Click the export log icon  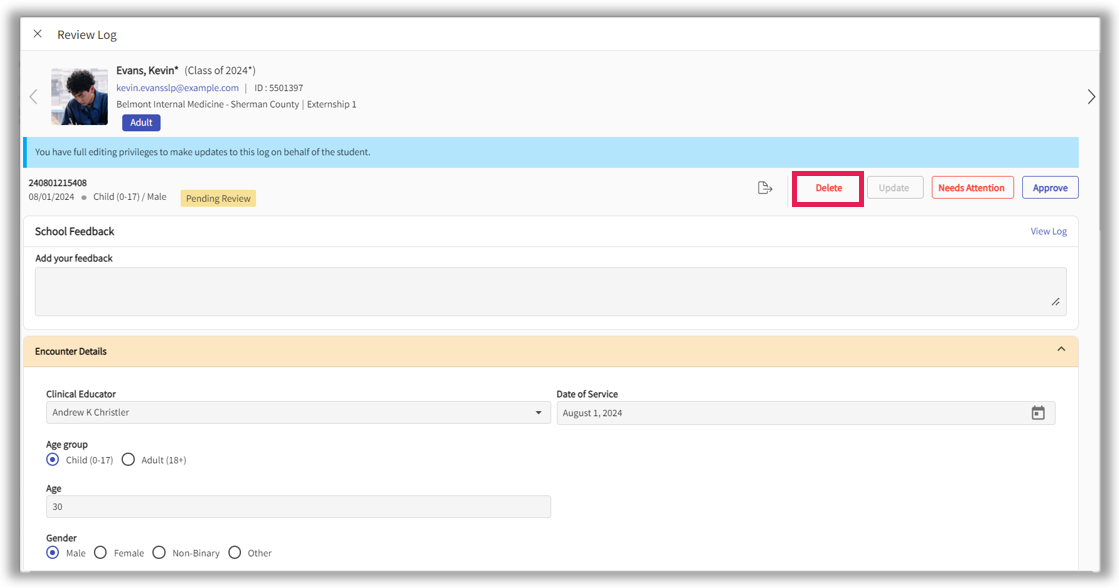coord(765,188)
